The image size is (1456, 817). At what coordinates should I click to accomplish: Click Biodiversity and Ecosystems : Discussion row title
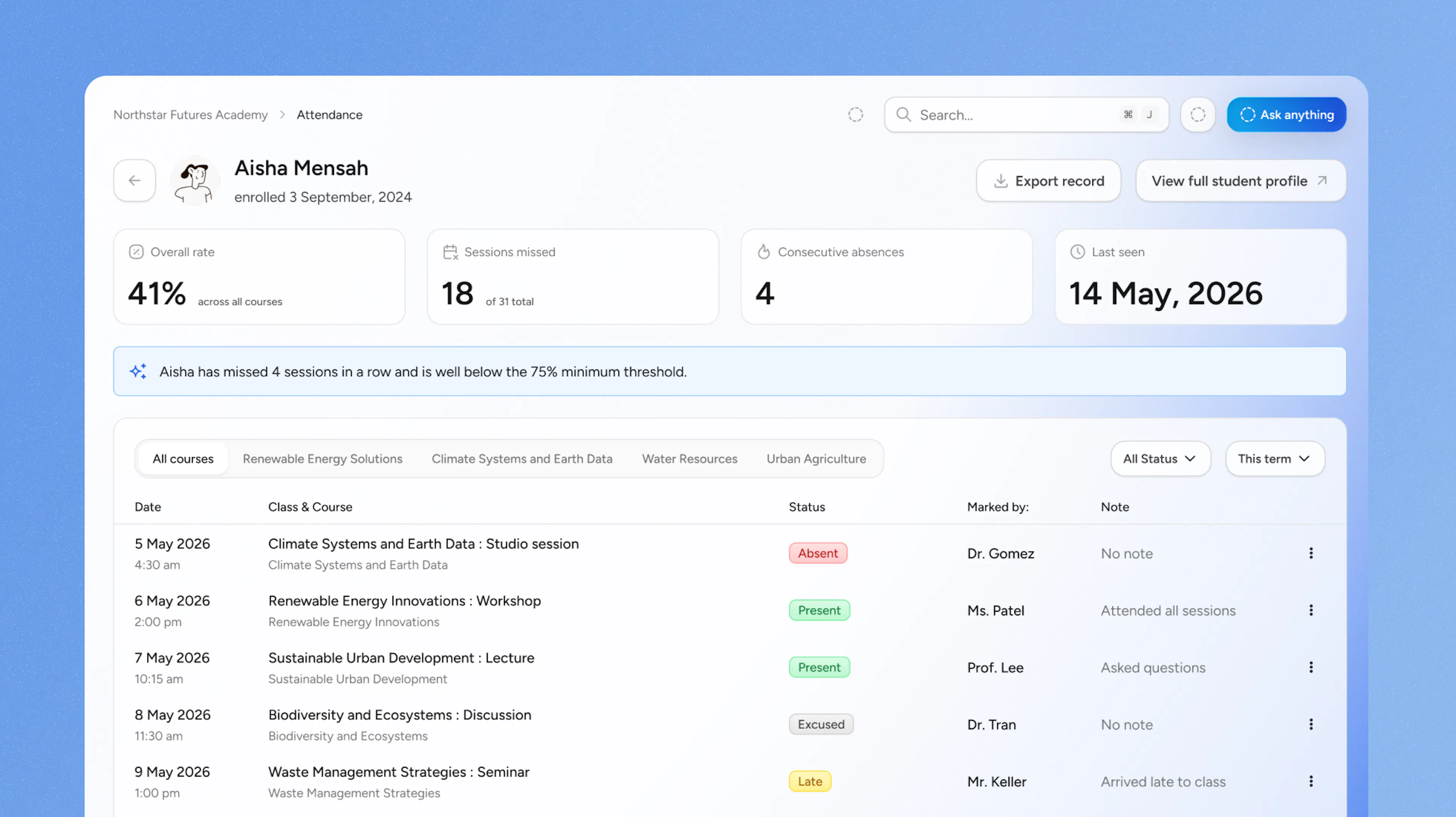pyautogui.click(x=400, y=715)
